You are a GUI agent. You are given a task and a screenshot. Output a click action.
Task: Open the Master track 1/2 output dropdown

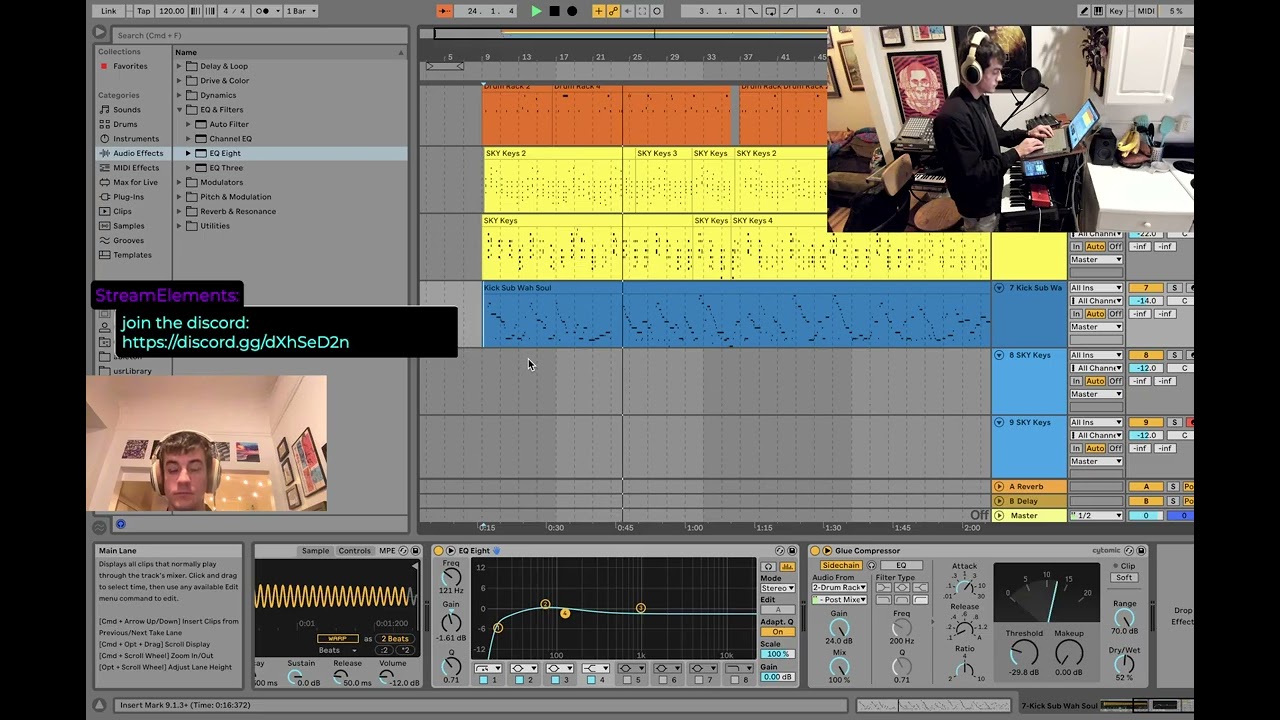(x=1096, y=516)
